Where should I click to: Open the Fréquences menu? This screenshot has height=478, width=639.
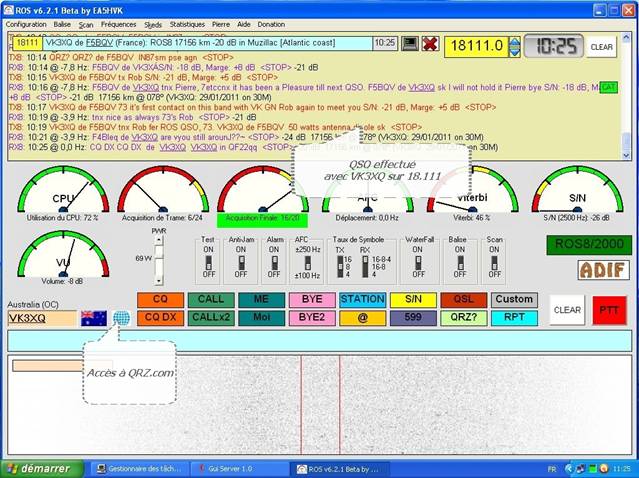[x=118, y=24]
